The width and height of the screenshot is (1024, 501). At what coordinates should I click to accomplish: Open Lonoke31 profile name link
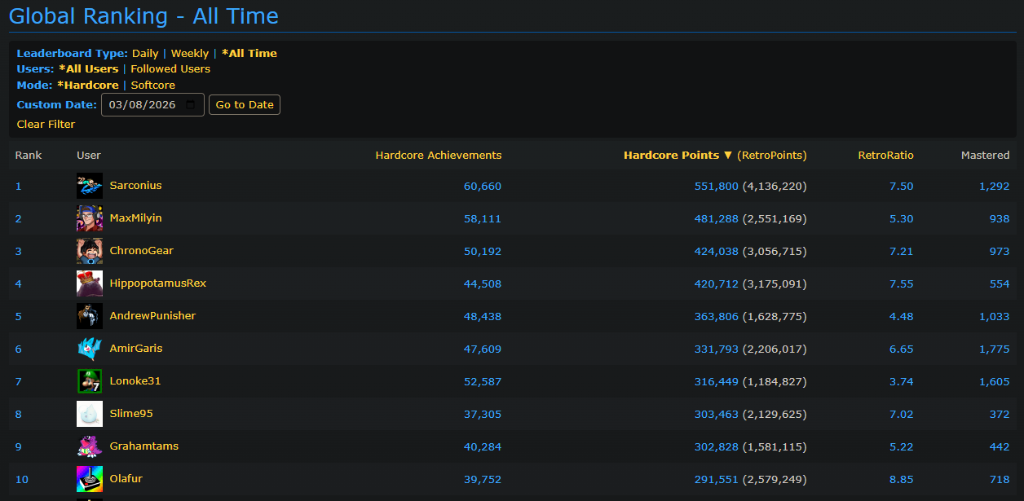click(135, 381)
